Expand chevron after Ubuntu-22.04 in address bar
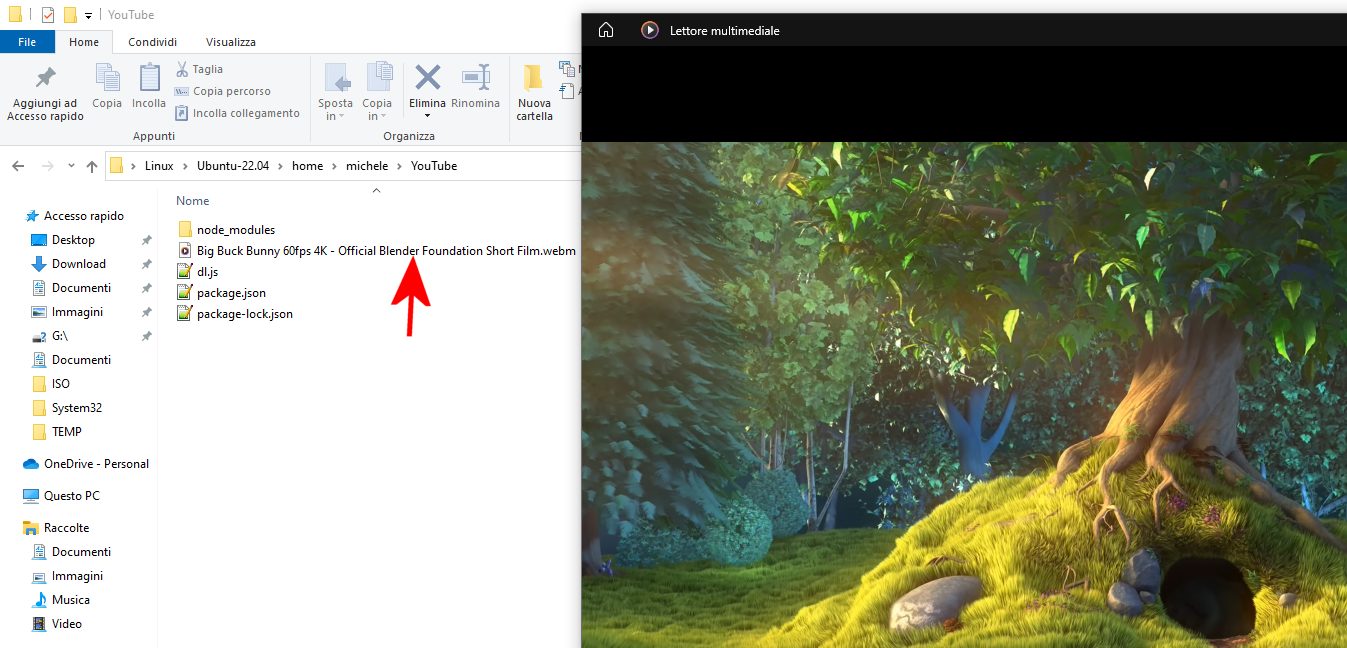The width and height of the screenshot is (1347, 648). point(281,166)
